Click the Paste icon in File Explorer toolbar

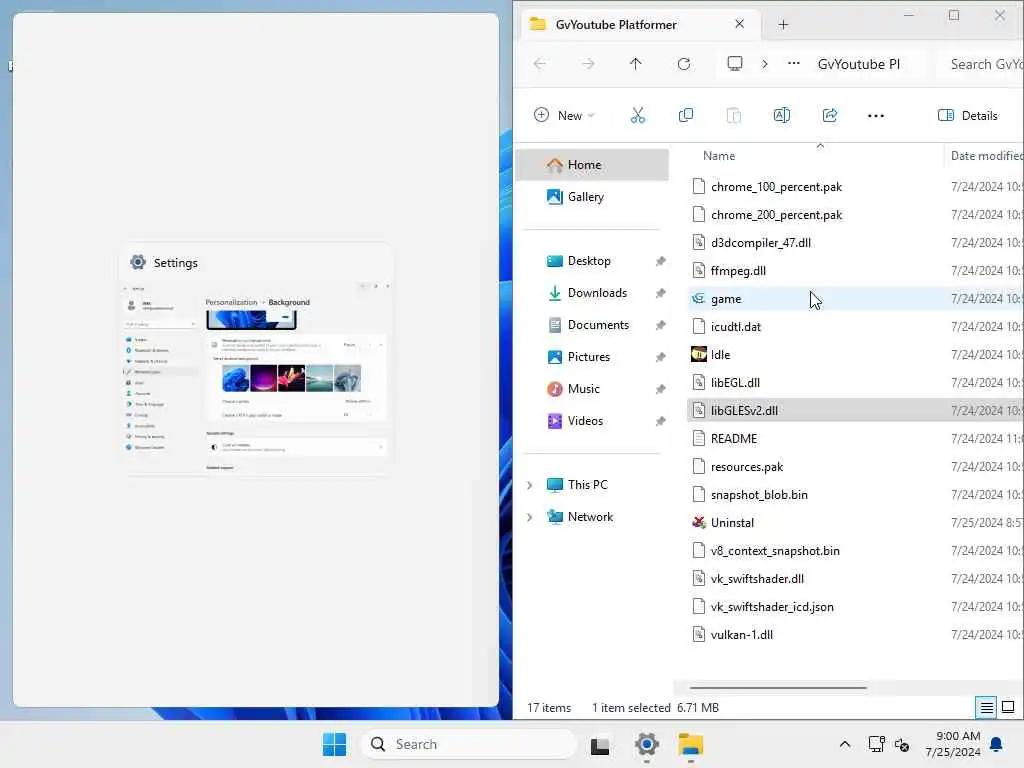pos(733,116)
